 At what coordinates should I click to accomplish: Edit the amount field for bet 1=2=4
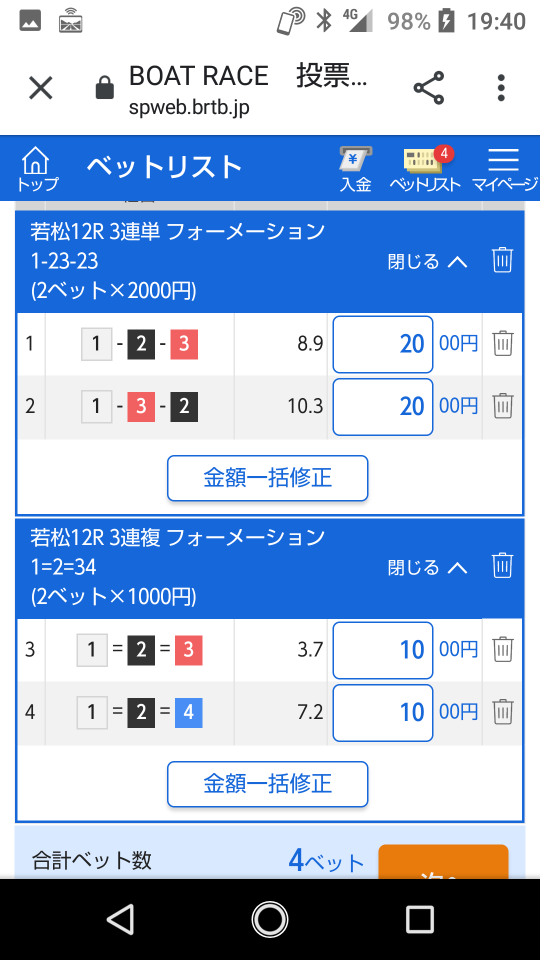[x=383, y=713]
